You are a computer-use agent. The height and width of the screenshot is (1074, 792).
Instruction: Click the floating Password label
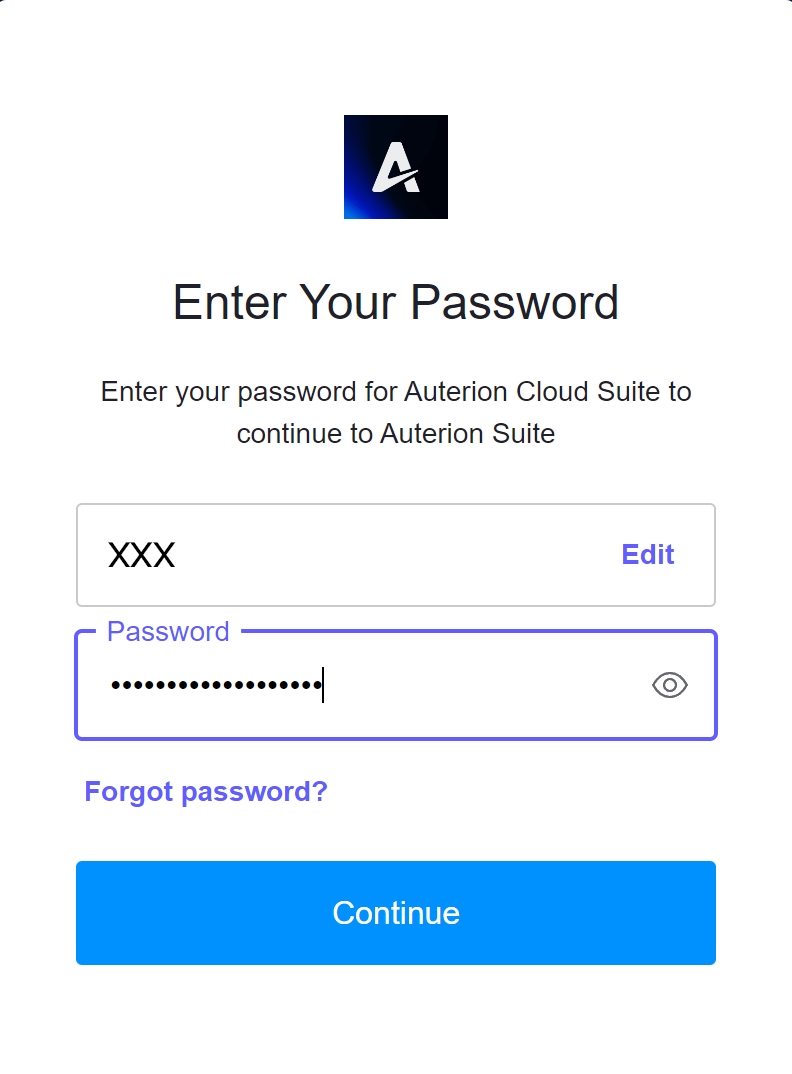click(168, 632)
